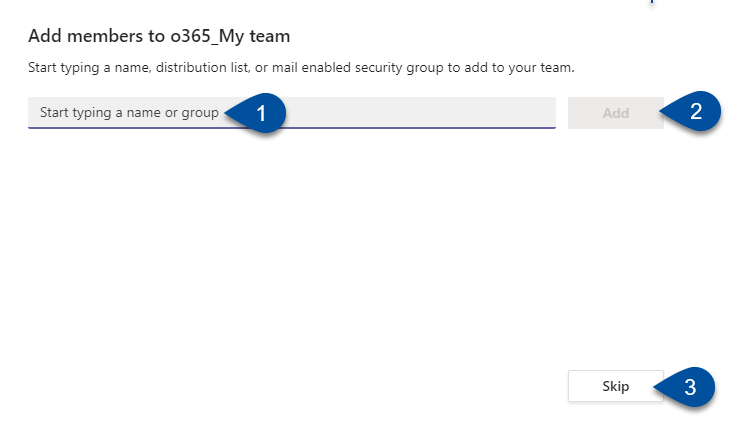Click the 'Start typing a name' description opening
733x430 pixels.
89,68
